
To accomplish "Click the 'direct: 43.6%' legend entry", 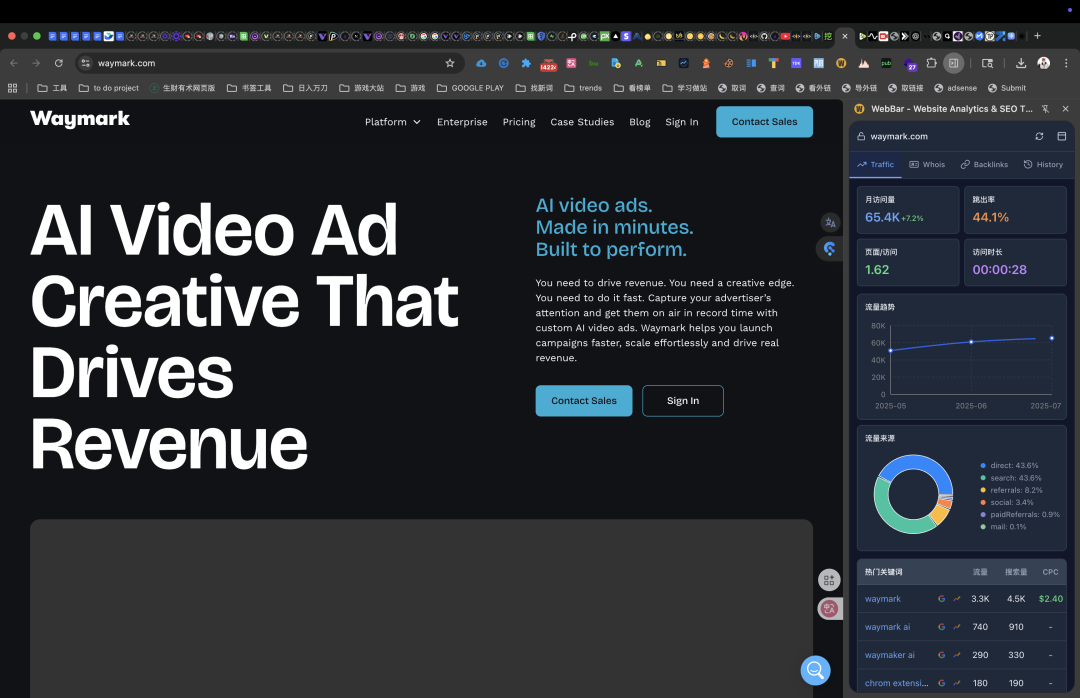I will (1009, 466).
